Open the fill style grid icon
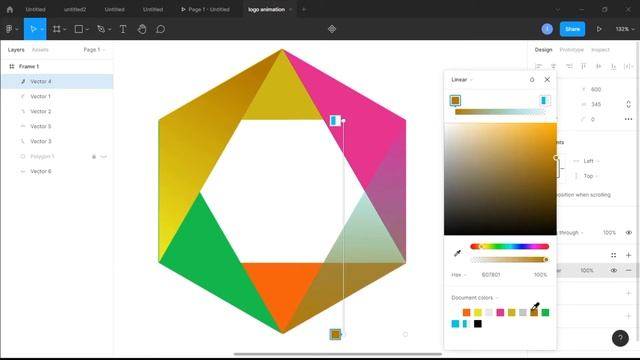Viewport: 640px width, 360px height. tap(613, 255)
